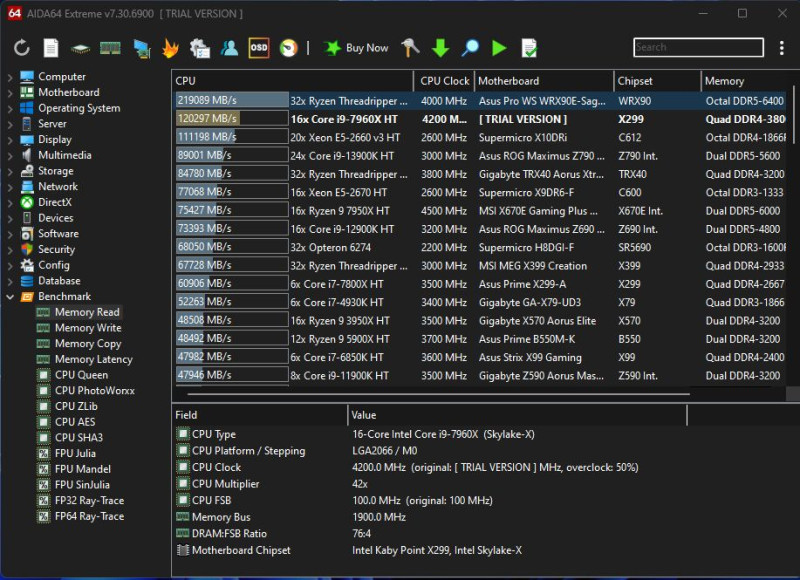This screenshot has width=800, height=580.
Task: Click the green download arrow icon
Action: [440, 48]
